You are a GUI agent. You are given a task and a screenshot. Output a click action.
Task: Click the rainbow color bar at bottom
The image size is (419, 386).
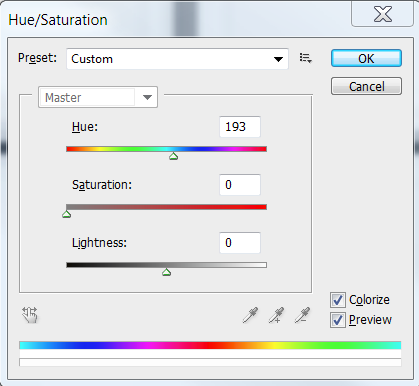[x=210, y=345]
